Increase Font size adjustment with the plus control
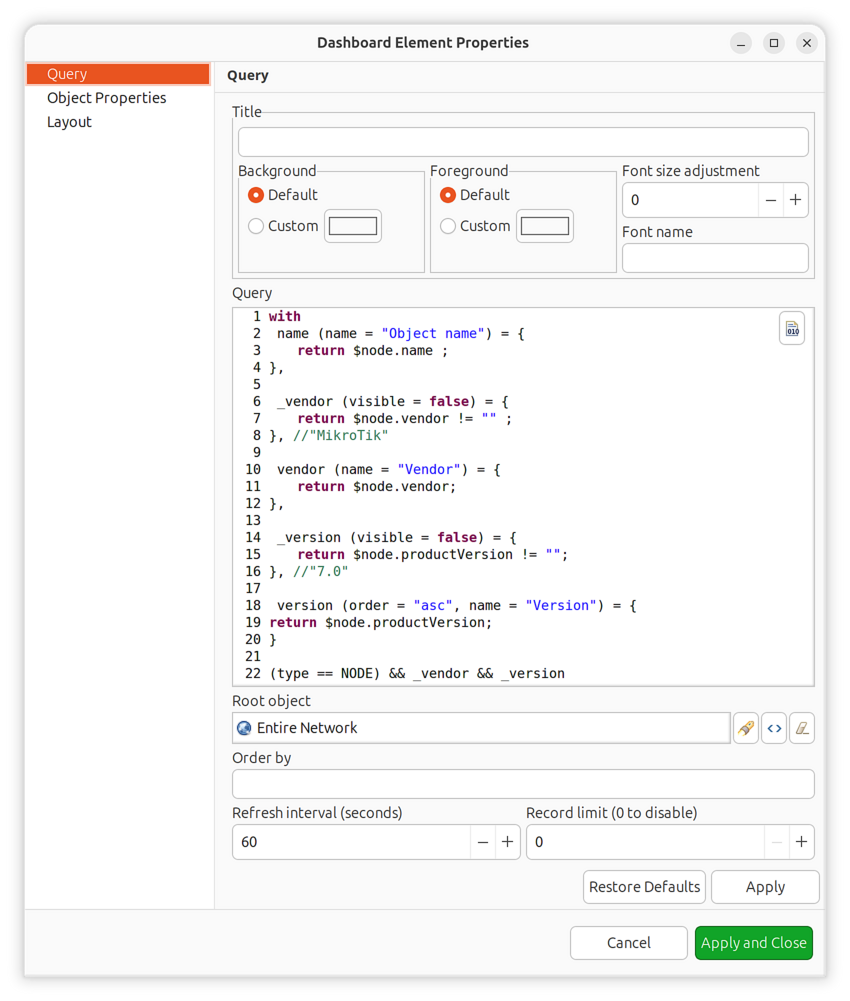 pos(795,200)
